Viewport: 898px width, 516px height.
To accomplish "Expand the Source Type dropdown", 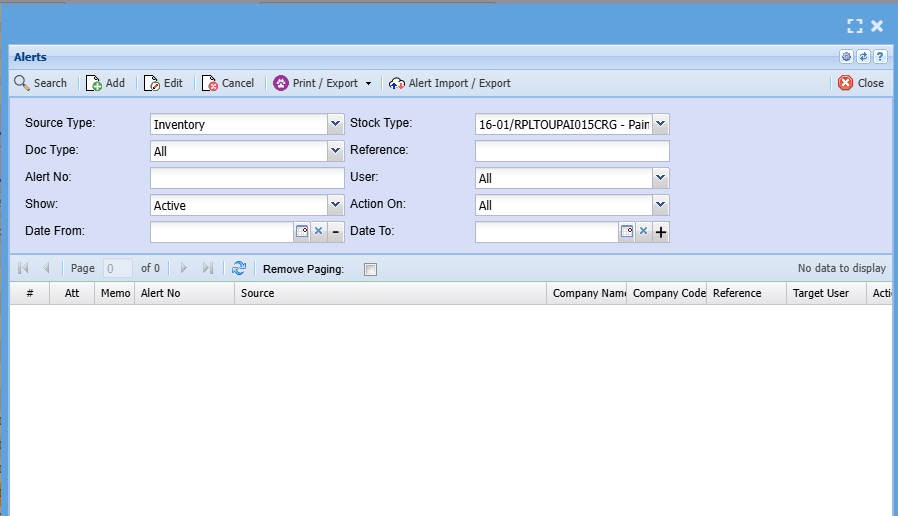I will click(x=335, y=124).
